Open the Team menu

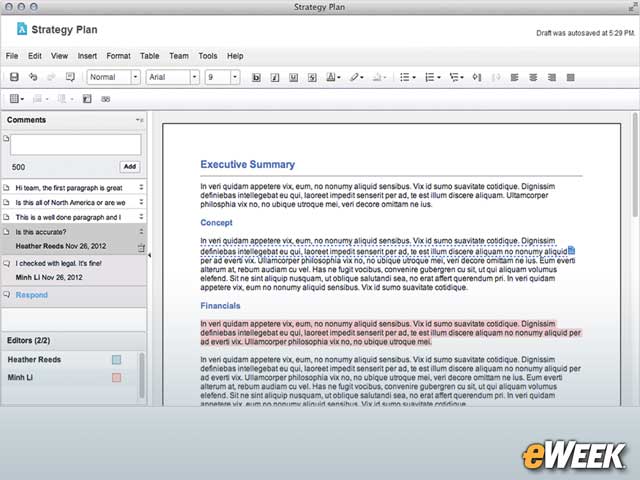[179, 56]
